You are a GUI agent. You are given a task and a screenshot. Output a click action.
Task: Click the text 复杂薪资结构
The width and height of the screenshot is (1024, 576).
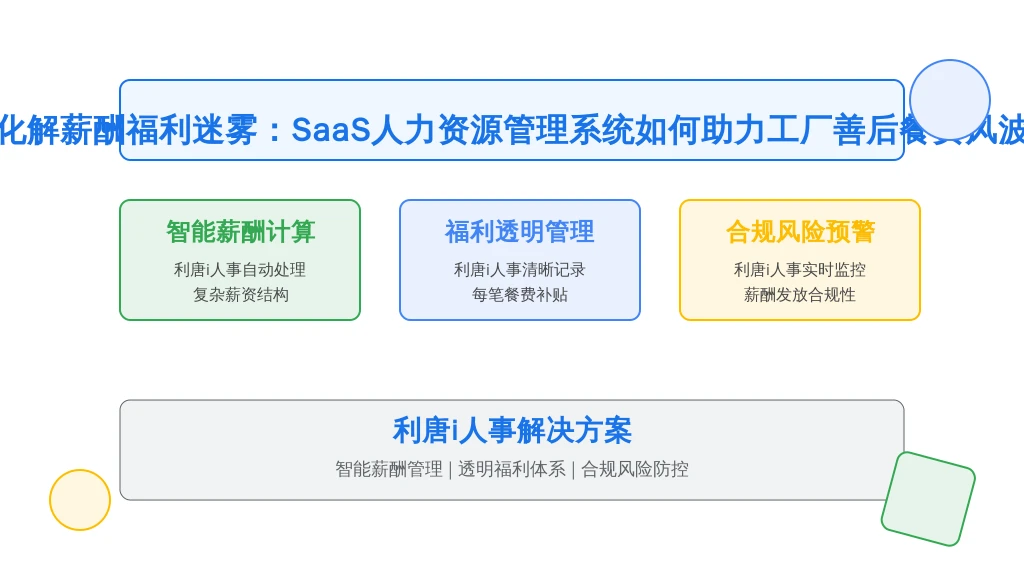(x=240, y=295)
